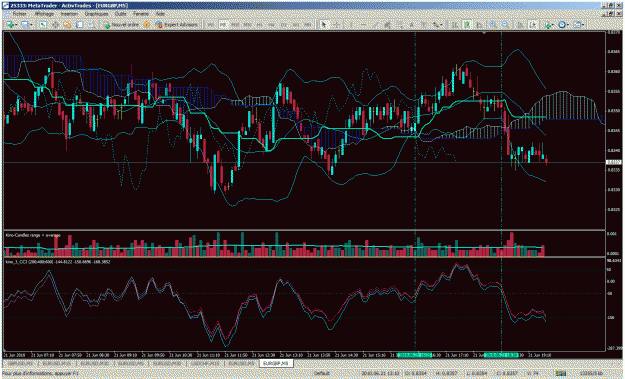625x379 pixels.
Task: Click the status bar help hint text
Action: point(41,374)
